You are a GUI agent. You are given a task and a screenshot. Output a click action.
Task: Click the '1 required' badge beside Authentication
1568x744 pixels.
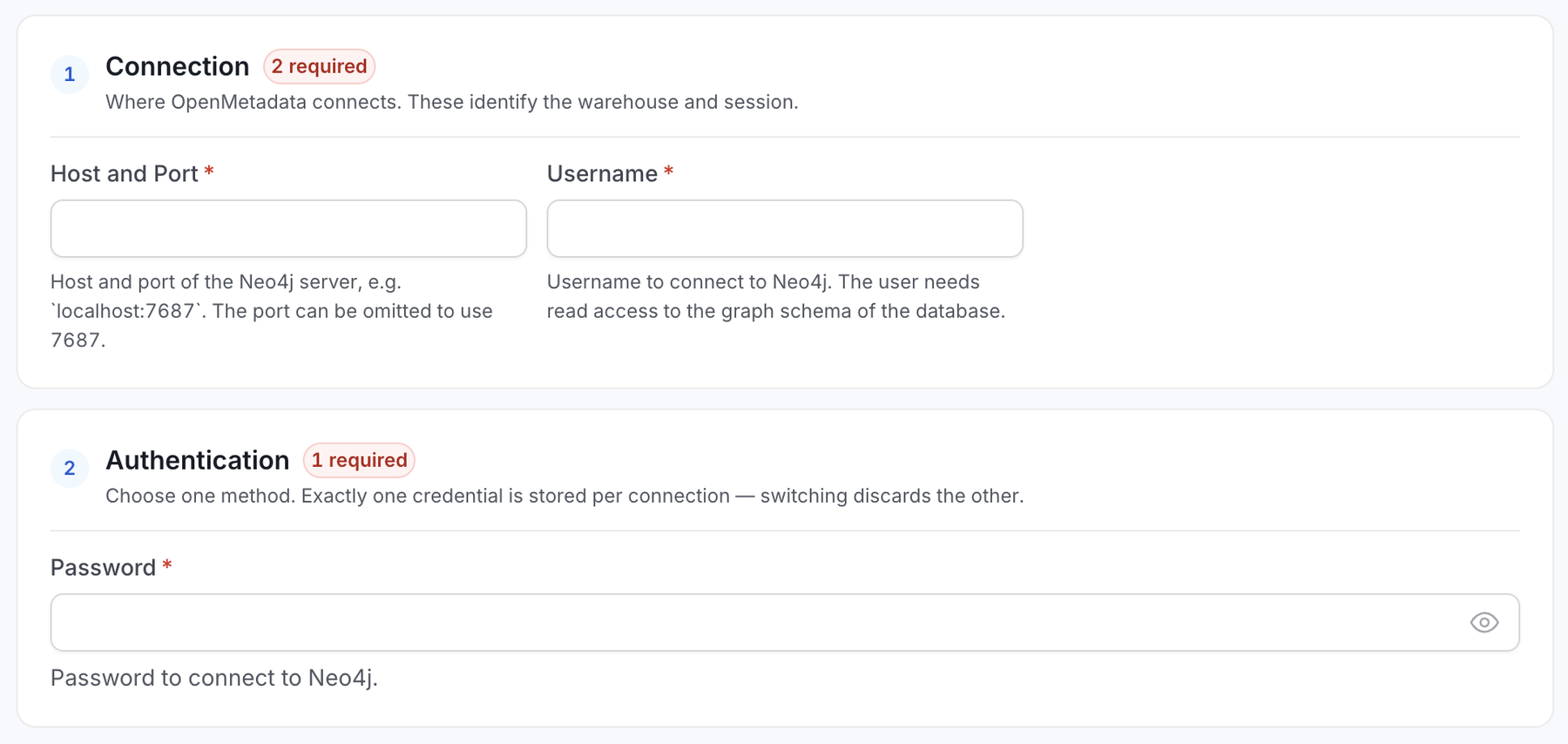359,460
